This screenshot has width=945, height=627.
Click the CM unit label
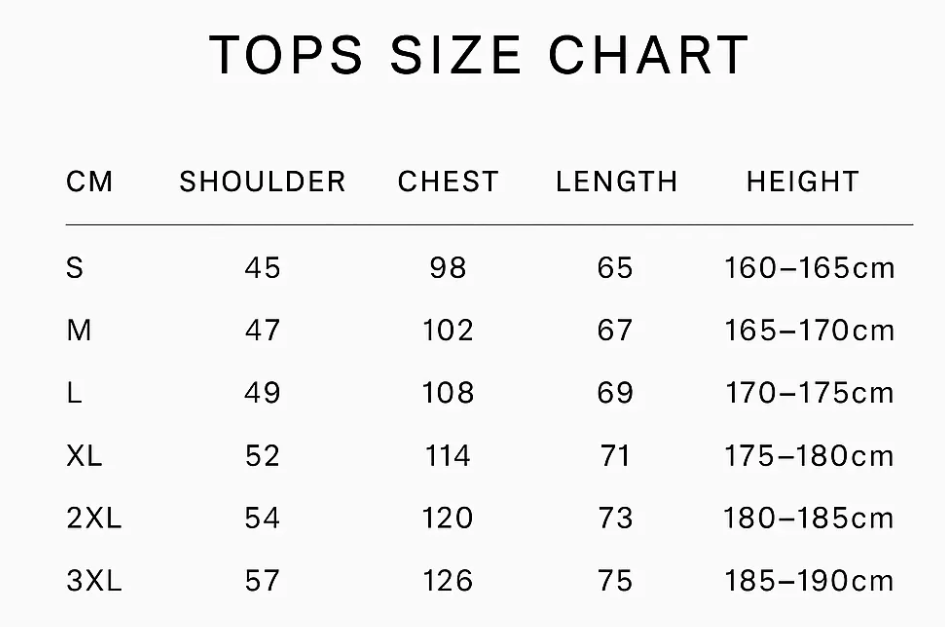point(90,182)
